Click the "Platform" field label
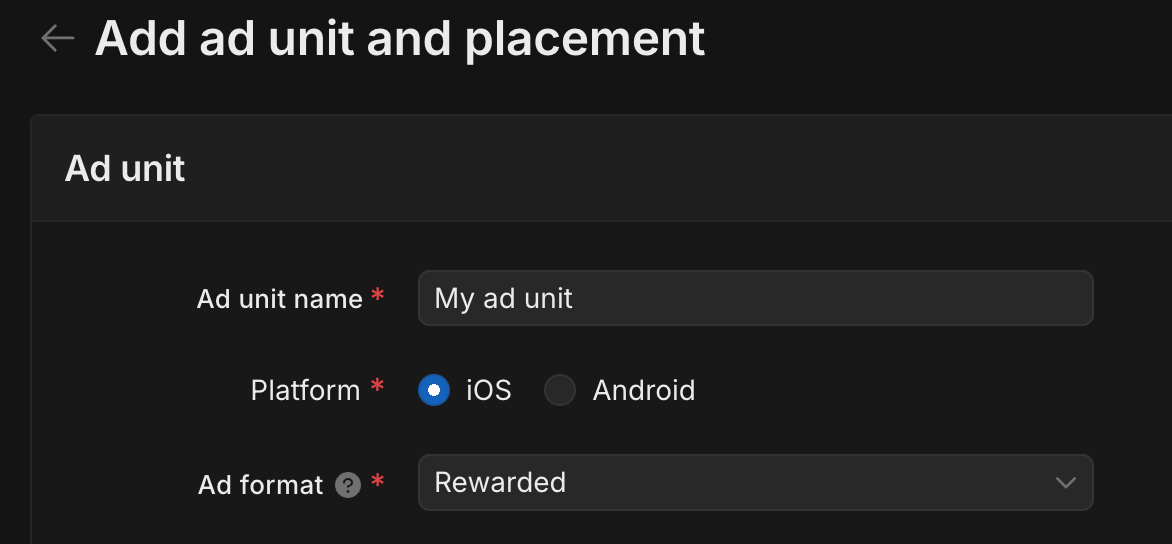 (x=305, y=390)
